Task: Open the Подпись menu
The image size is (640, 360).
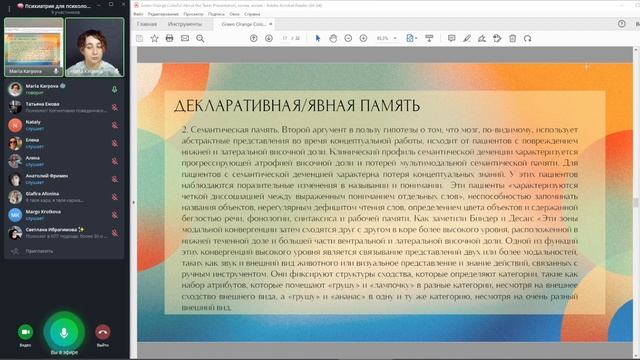Action: click(216, 14)
